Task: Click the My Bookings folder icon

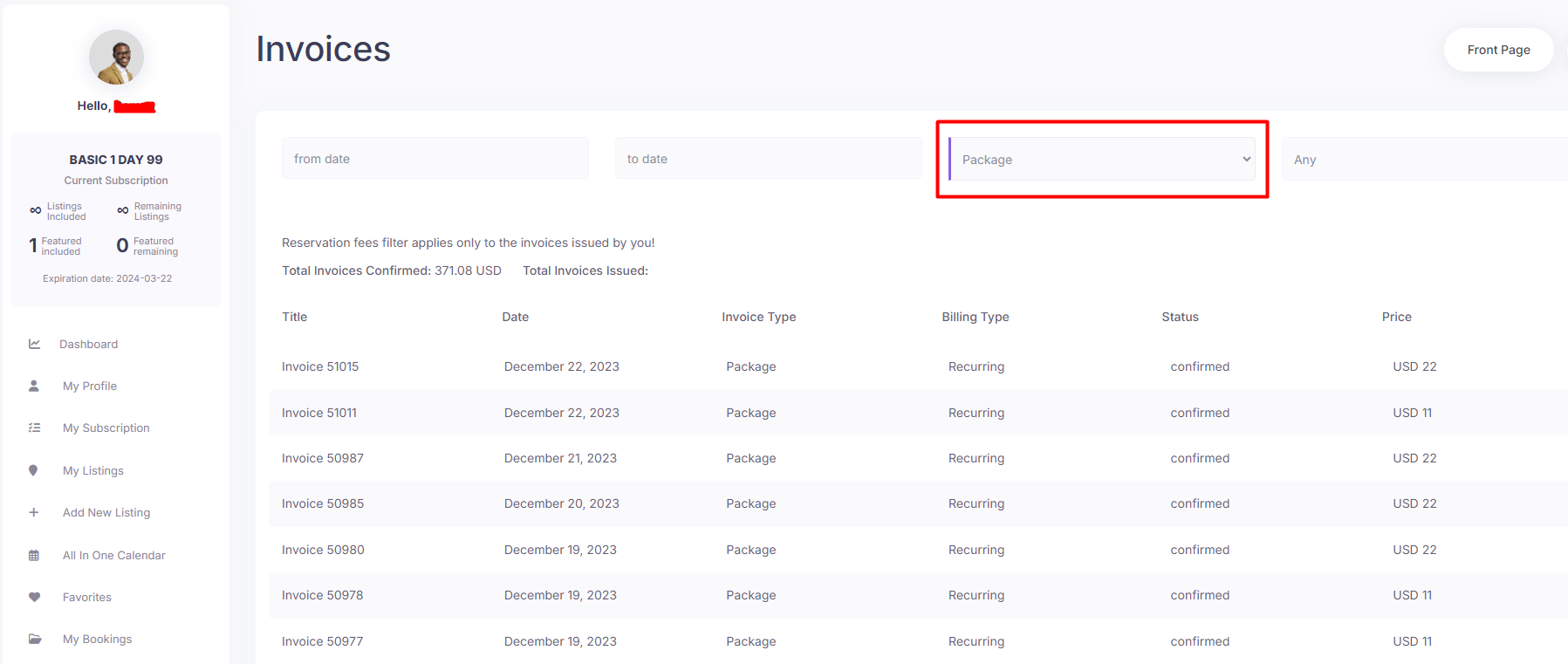Action: (34, 639)
